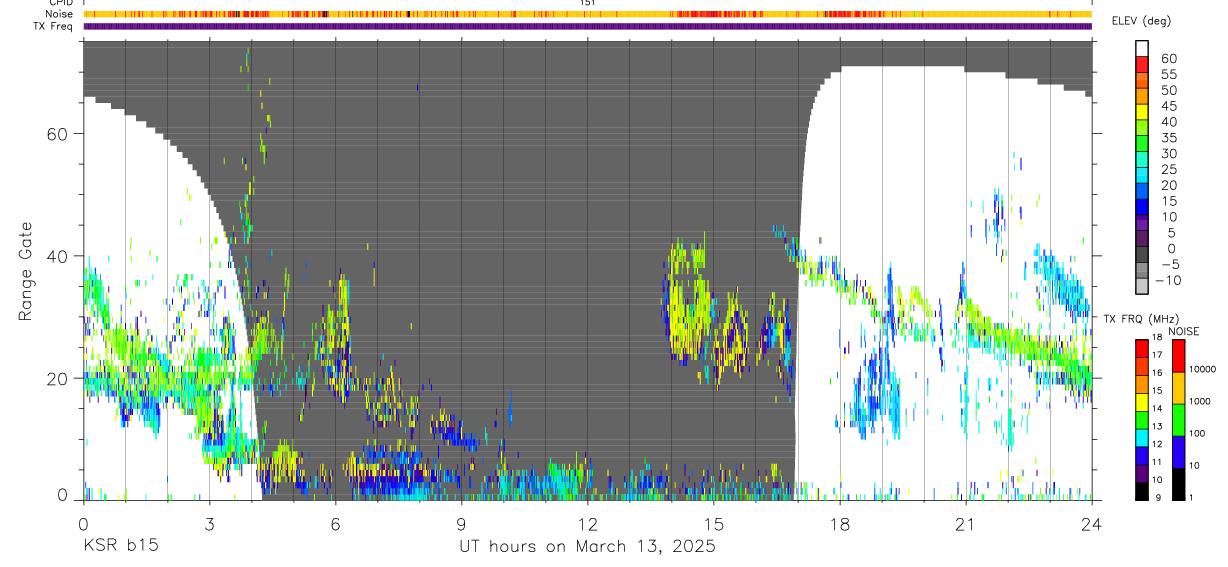Viewport: 1228px width, 567px height.
Task: Click ELEV scale label '25'
Action: (1167, 169)
